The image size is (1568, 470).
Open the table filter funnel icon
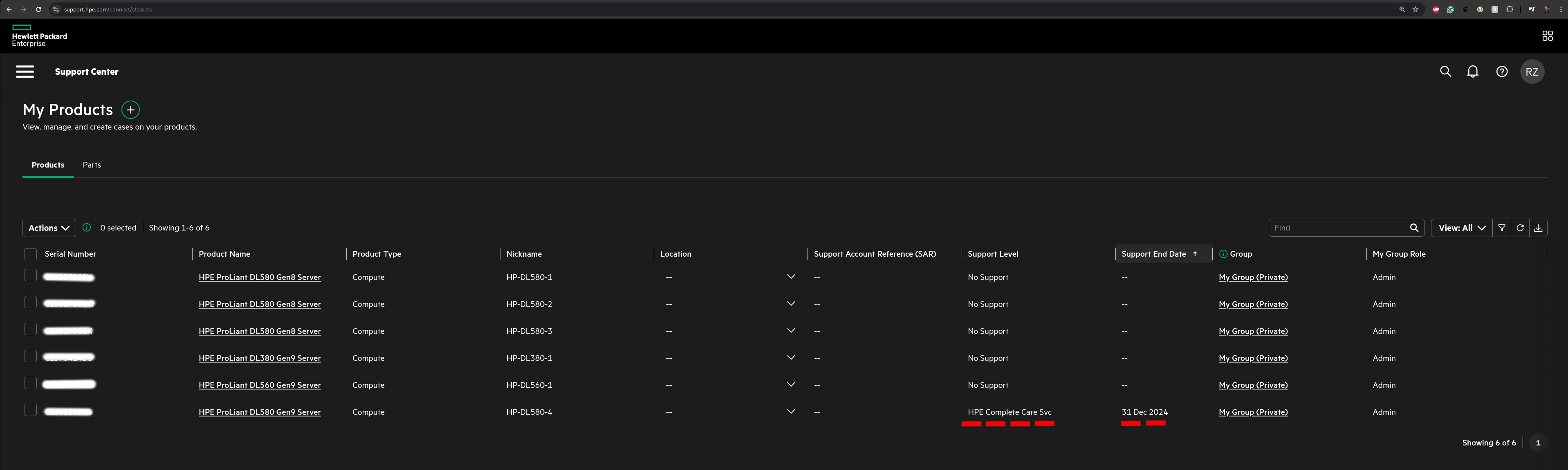1502,228
